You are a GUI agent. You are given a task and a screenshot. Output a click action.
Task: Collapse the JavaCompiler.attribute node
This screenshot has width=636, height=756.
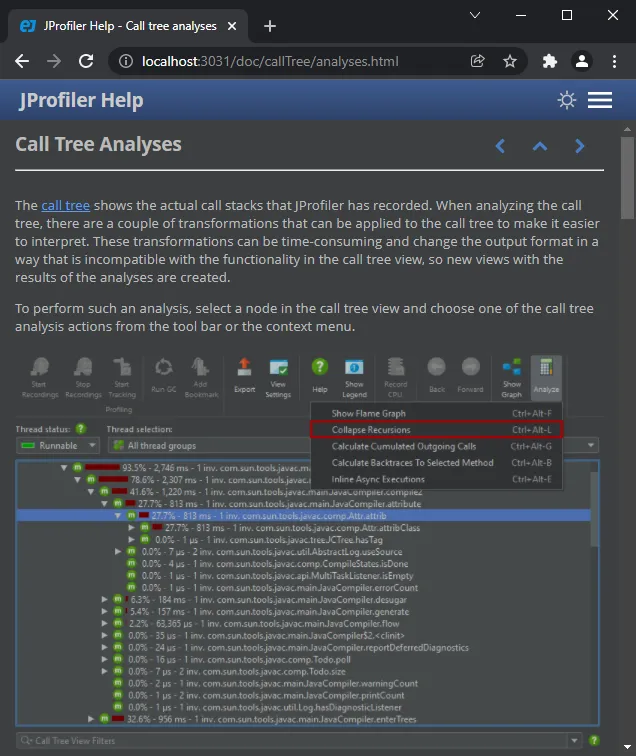104,503
